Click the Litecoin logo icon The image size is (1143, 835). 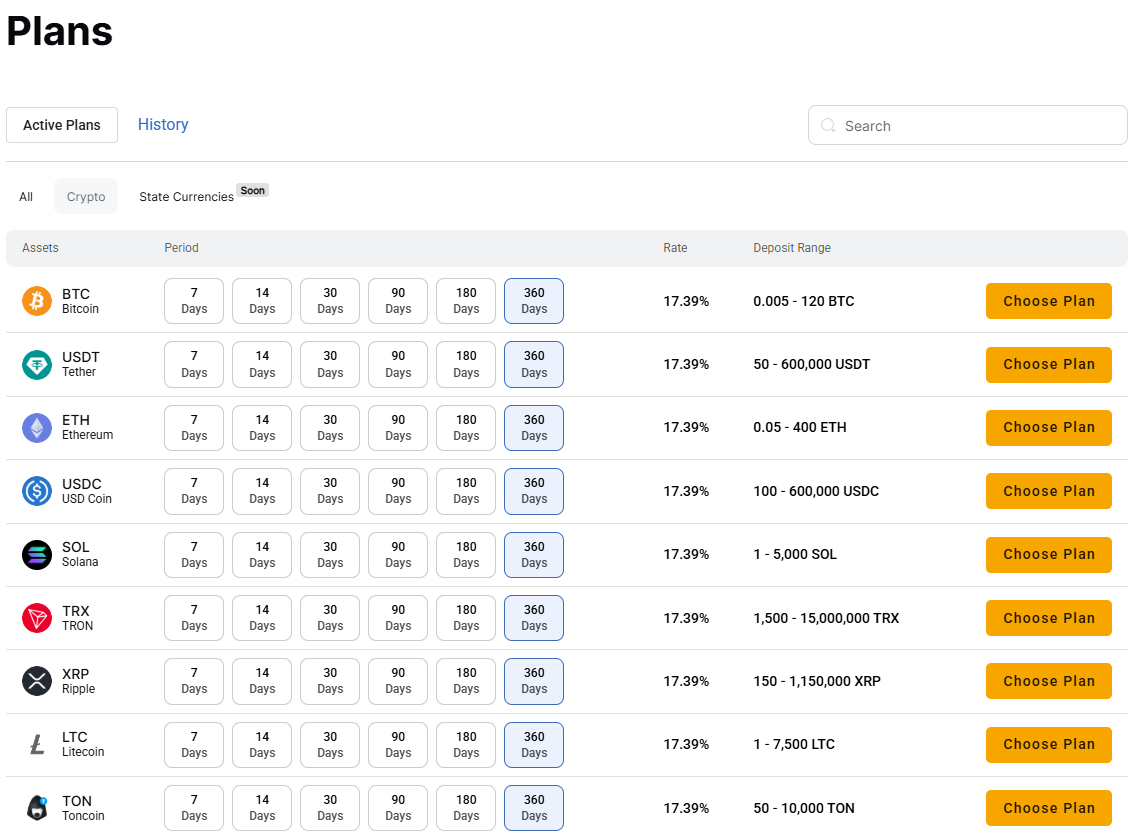pos(37,744)
